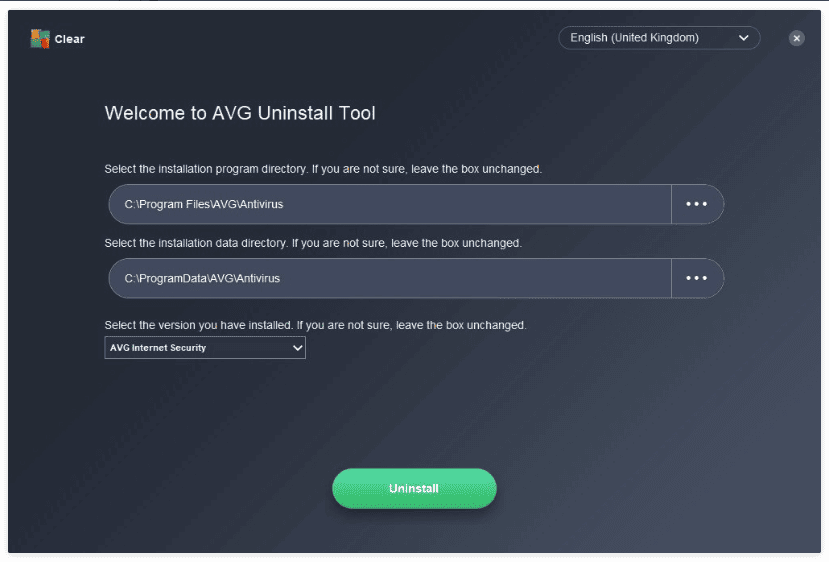Browse for program directory with three-dots button
Screen dimensions: 829x562
pyautogui.click(x=697, y=204)
